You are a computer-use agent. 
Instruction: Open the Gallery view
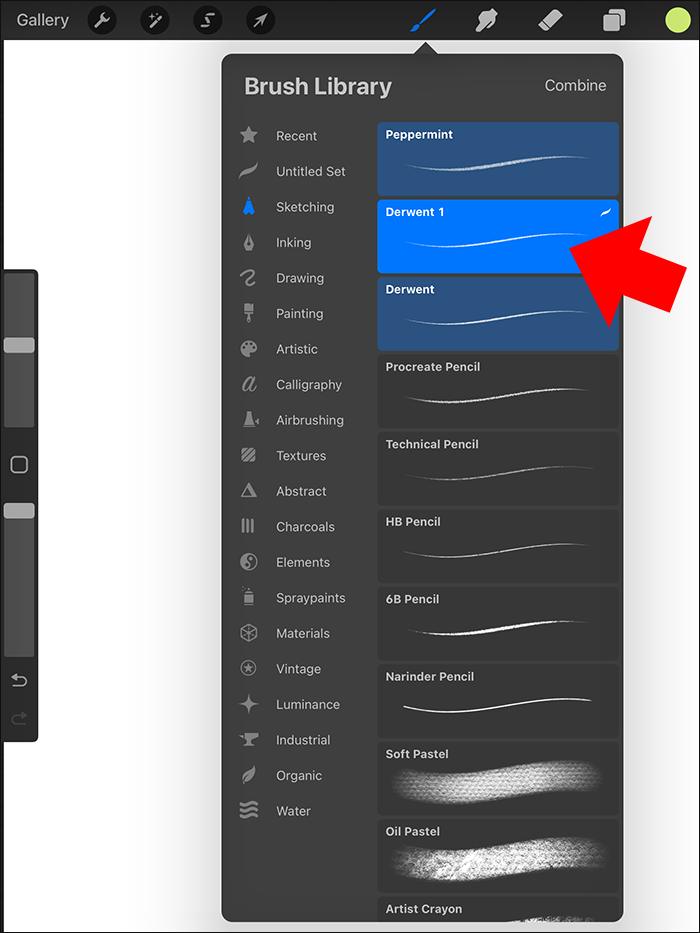pyautogui.click(x=42, y=20)
